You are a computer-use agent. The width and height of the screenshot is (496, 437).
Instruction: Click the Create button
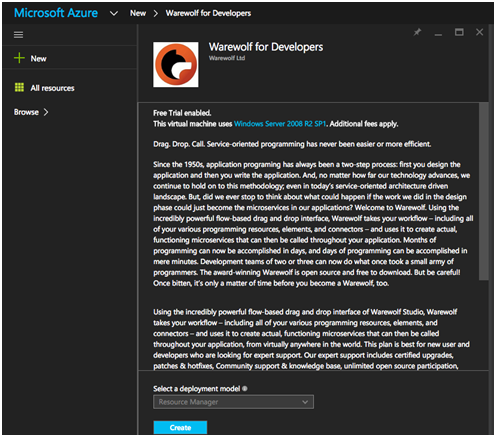pos(180,427)
